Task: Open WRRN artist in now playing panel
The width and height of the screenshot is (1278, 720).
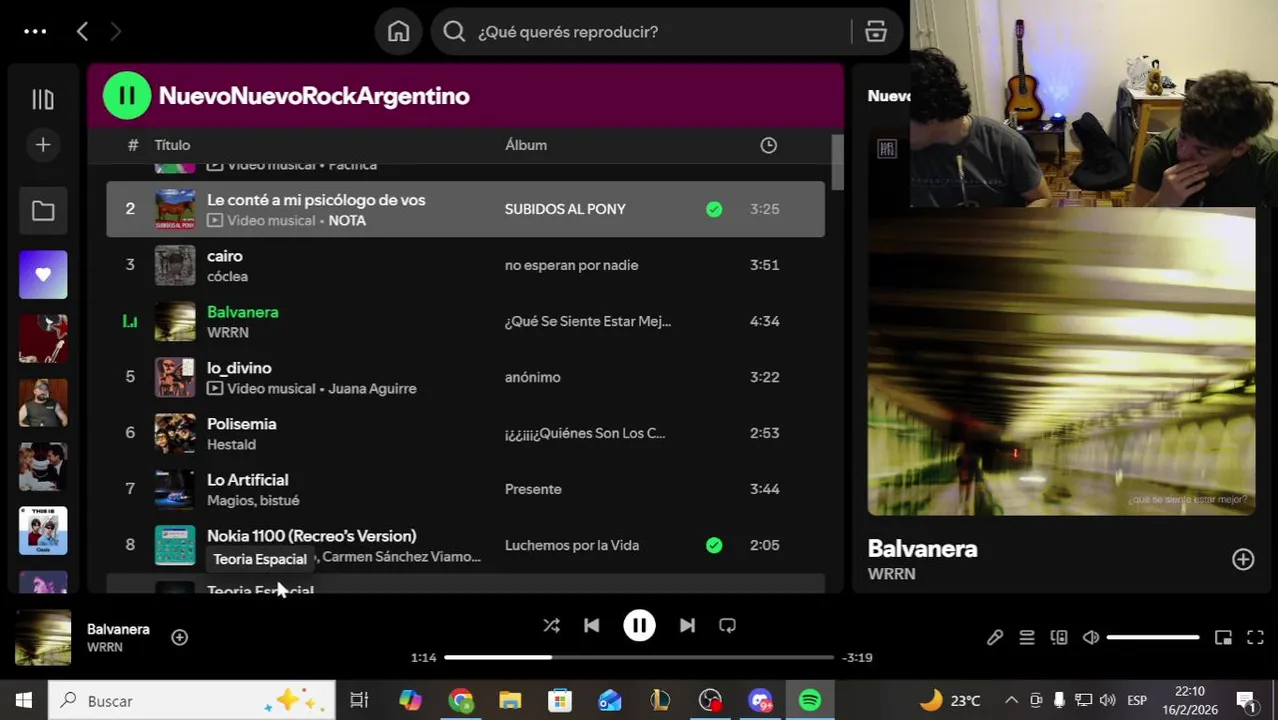Action: (891, 574)
